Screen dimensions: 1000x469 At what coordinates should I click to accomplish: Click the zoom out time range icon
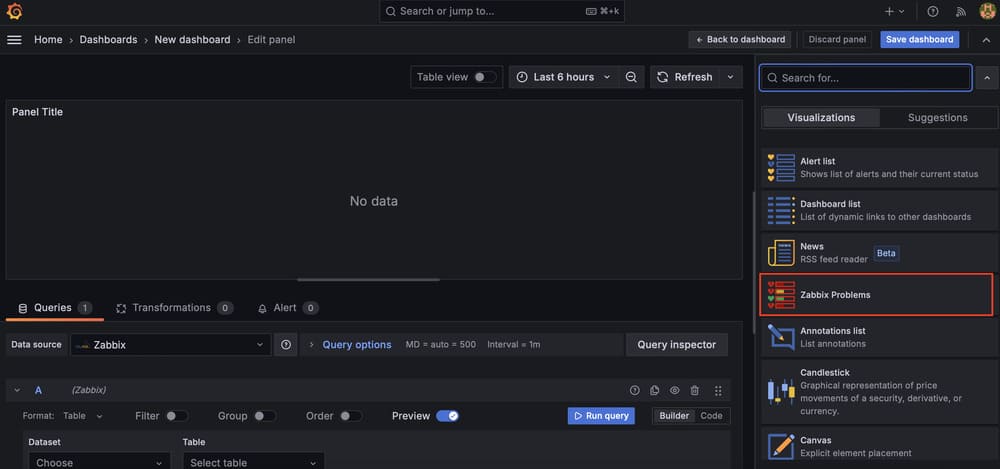[631, 77]
